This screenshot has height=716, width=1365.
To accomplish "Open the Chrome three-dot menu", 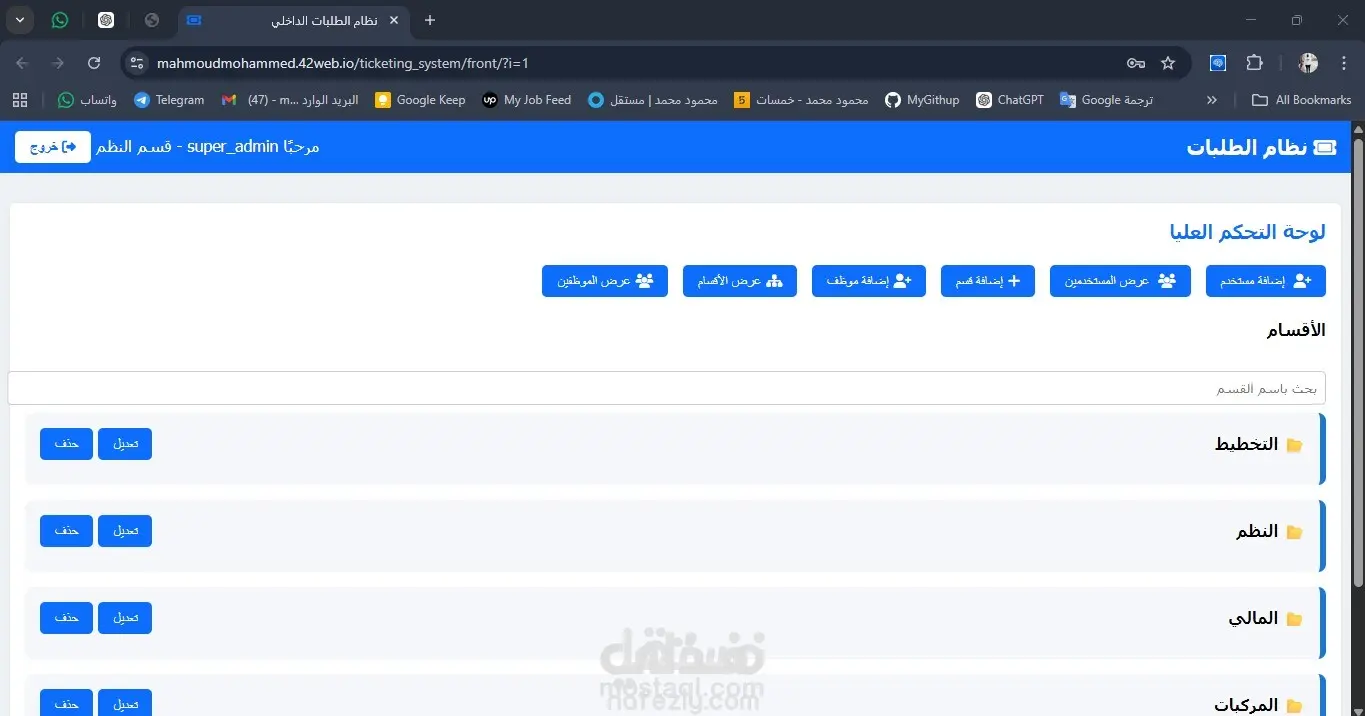I will [1342, 63].
